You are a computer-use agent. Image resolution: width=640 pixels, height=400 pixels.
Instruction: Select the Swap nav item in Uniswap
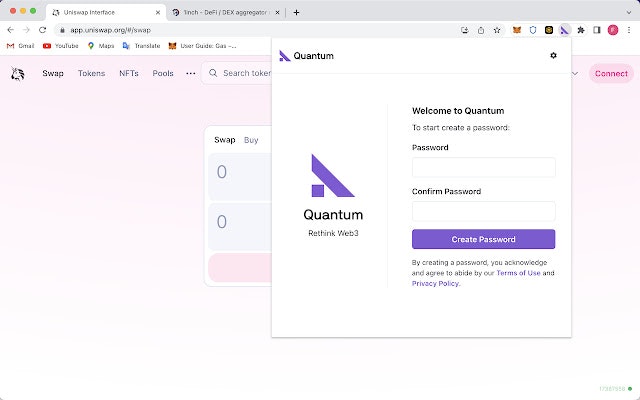pyautogui.click(x=53, y=73)
